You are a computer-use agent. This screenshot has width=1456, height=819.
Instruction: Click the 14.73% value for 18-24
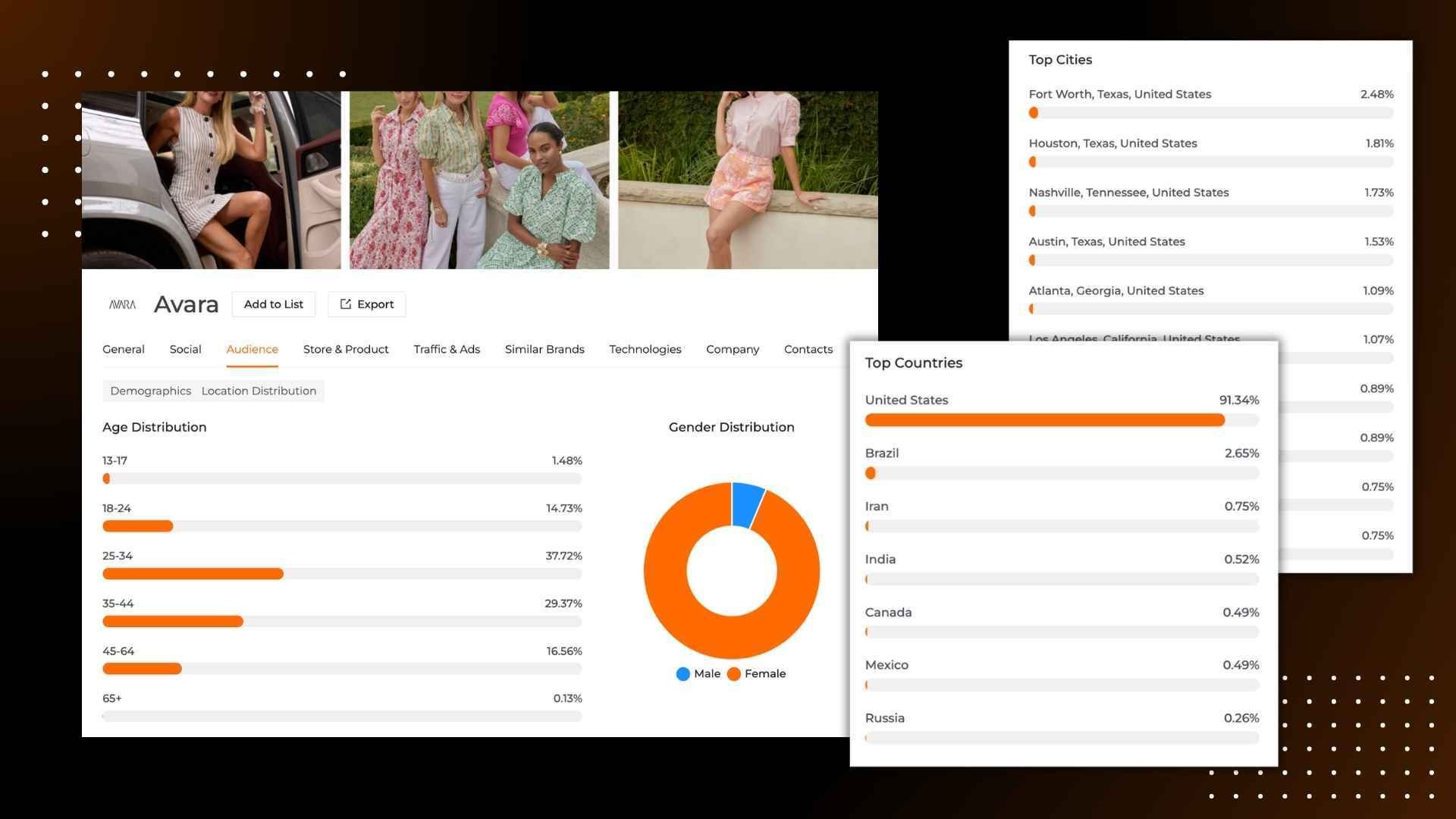(x=564, y=508)
